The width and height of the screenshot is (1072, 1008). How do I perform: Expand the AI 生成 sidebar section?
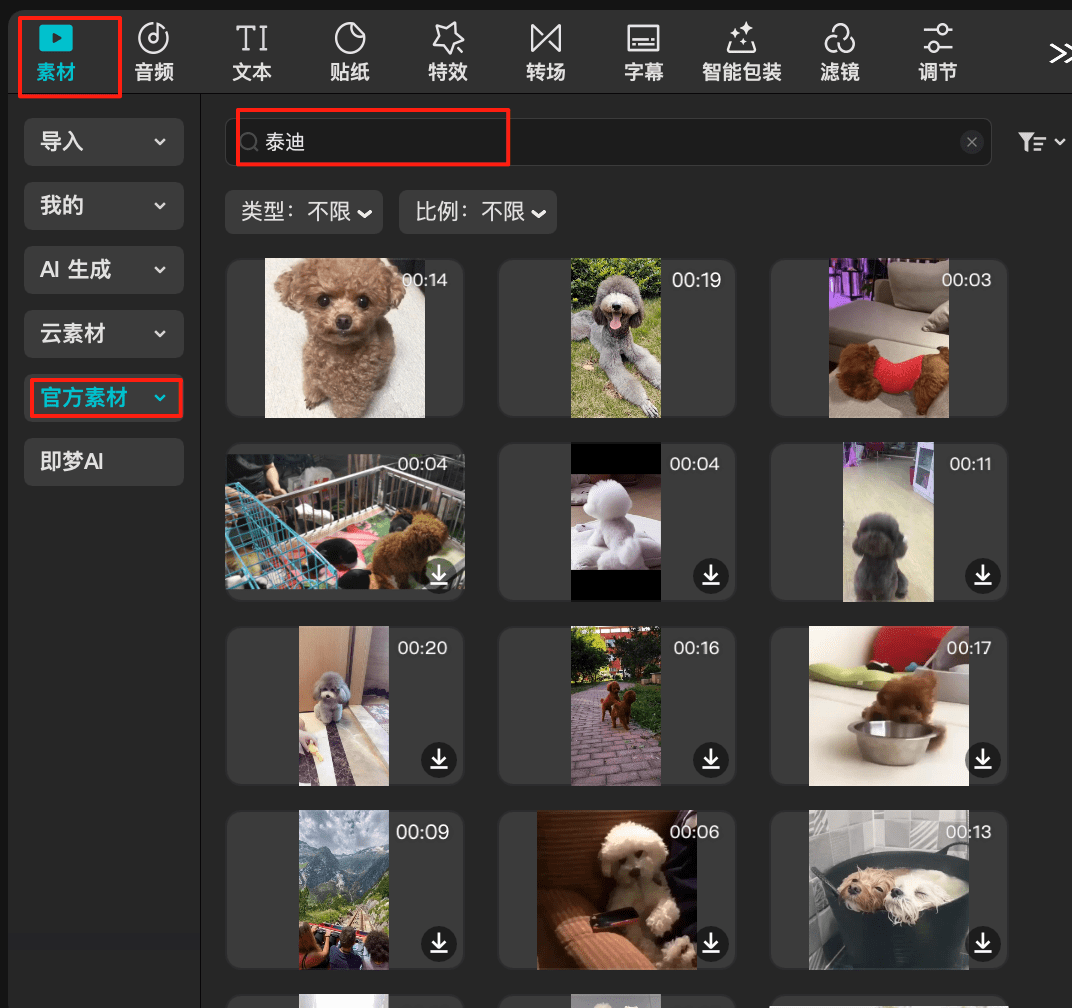[104, 270]
